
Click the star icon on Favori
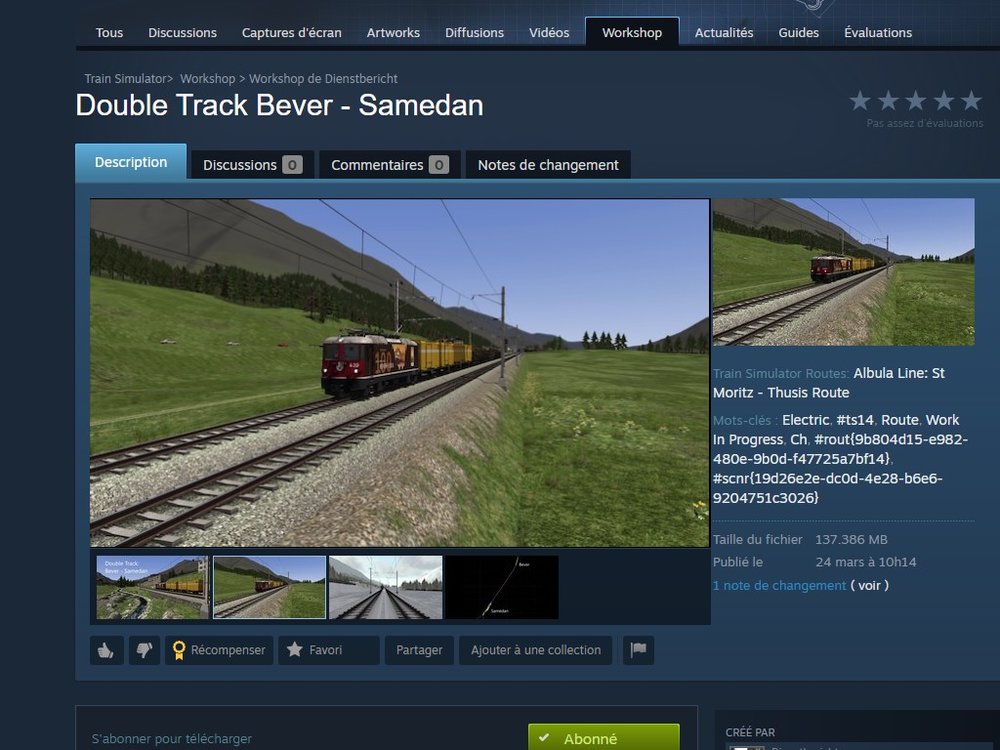(x=295, y=649)
